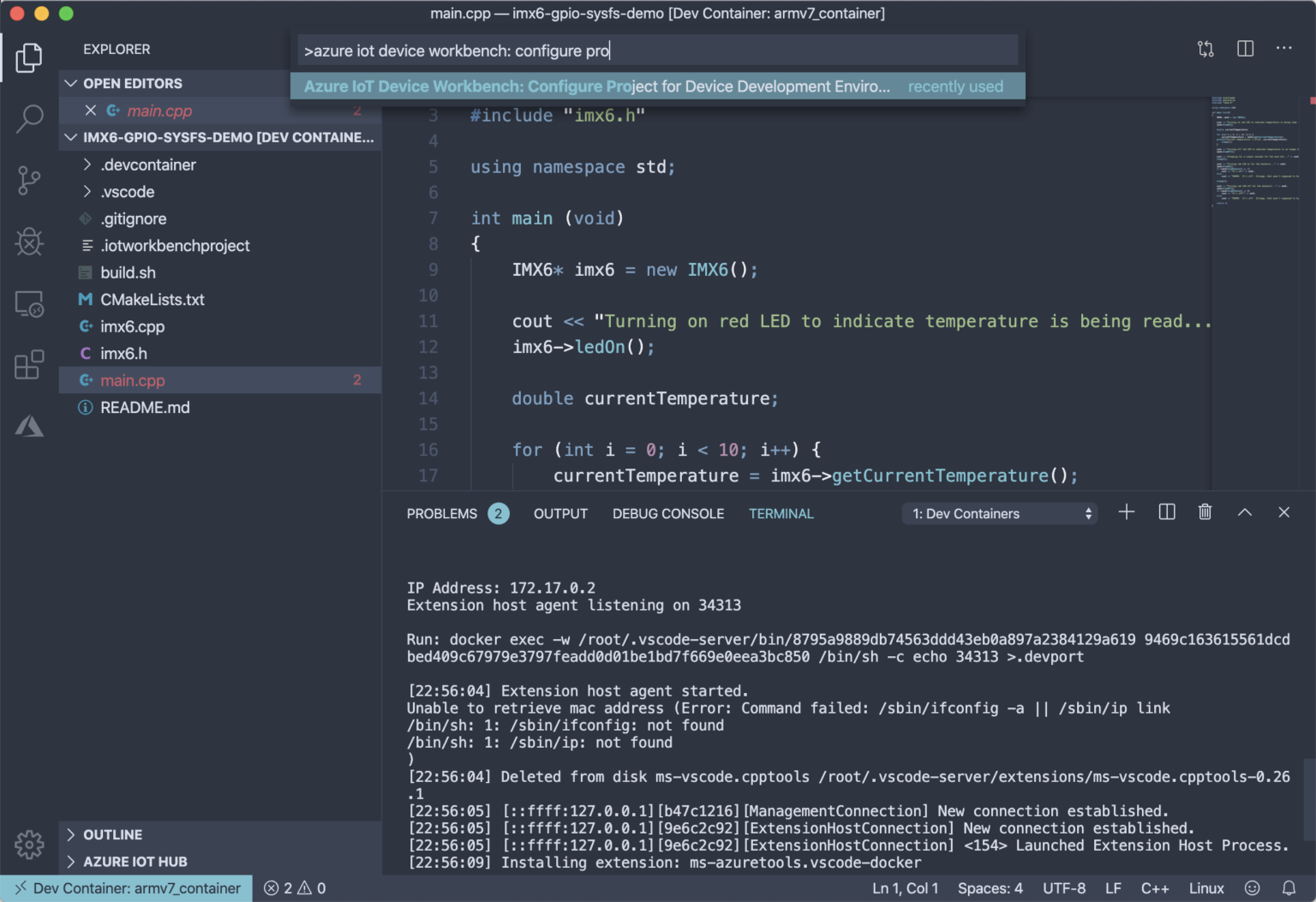Open the Search view in the activity bar

coord(29,119)
